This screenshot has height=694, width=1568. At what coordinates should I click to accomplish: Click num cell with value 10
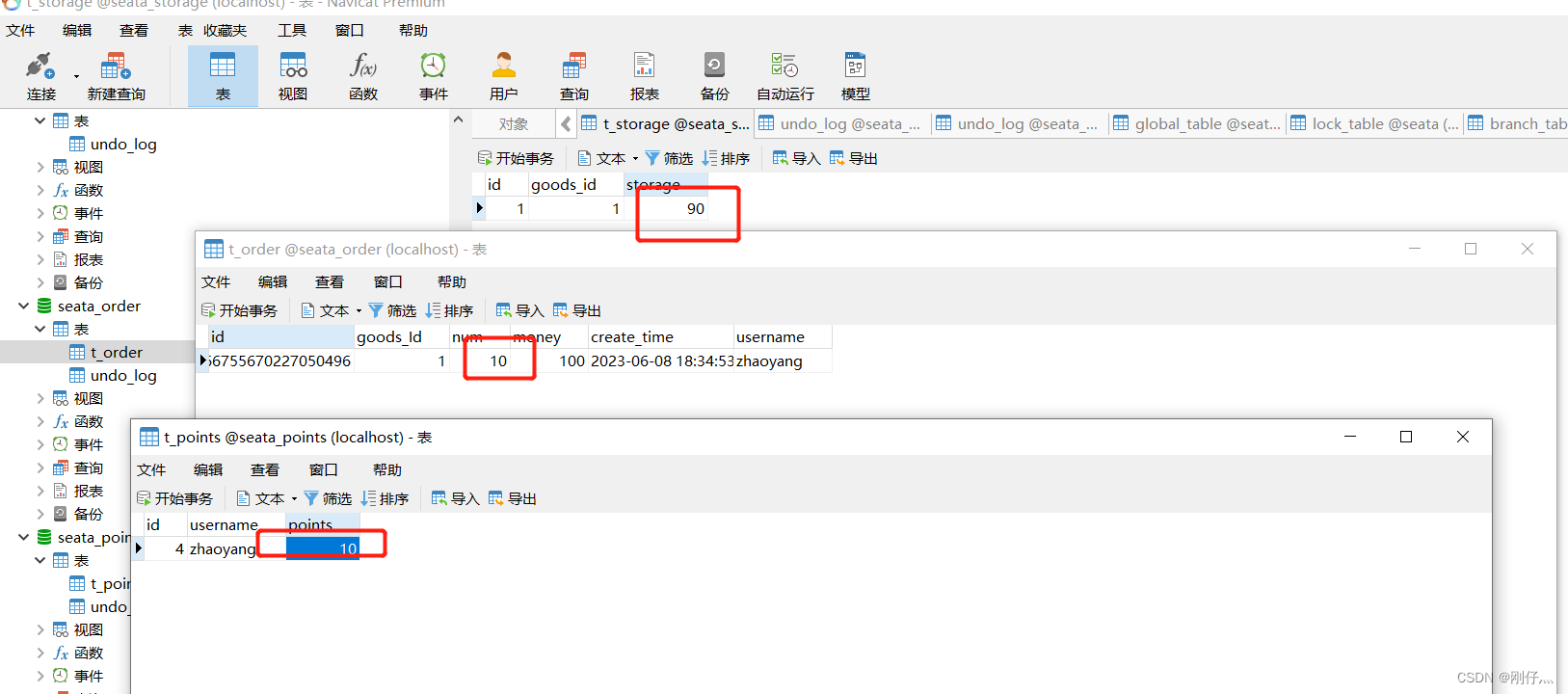(480, 360)
